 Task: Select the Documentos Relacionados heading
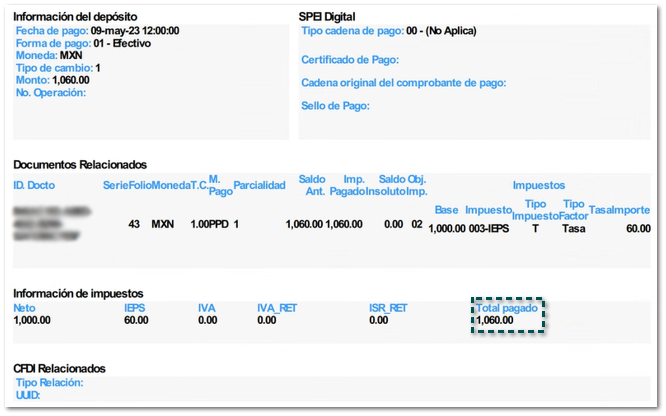click(80, 164)
